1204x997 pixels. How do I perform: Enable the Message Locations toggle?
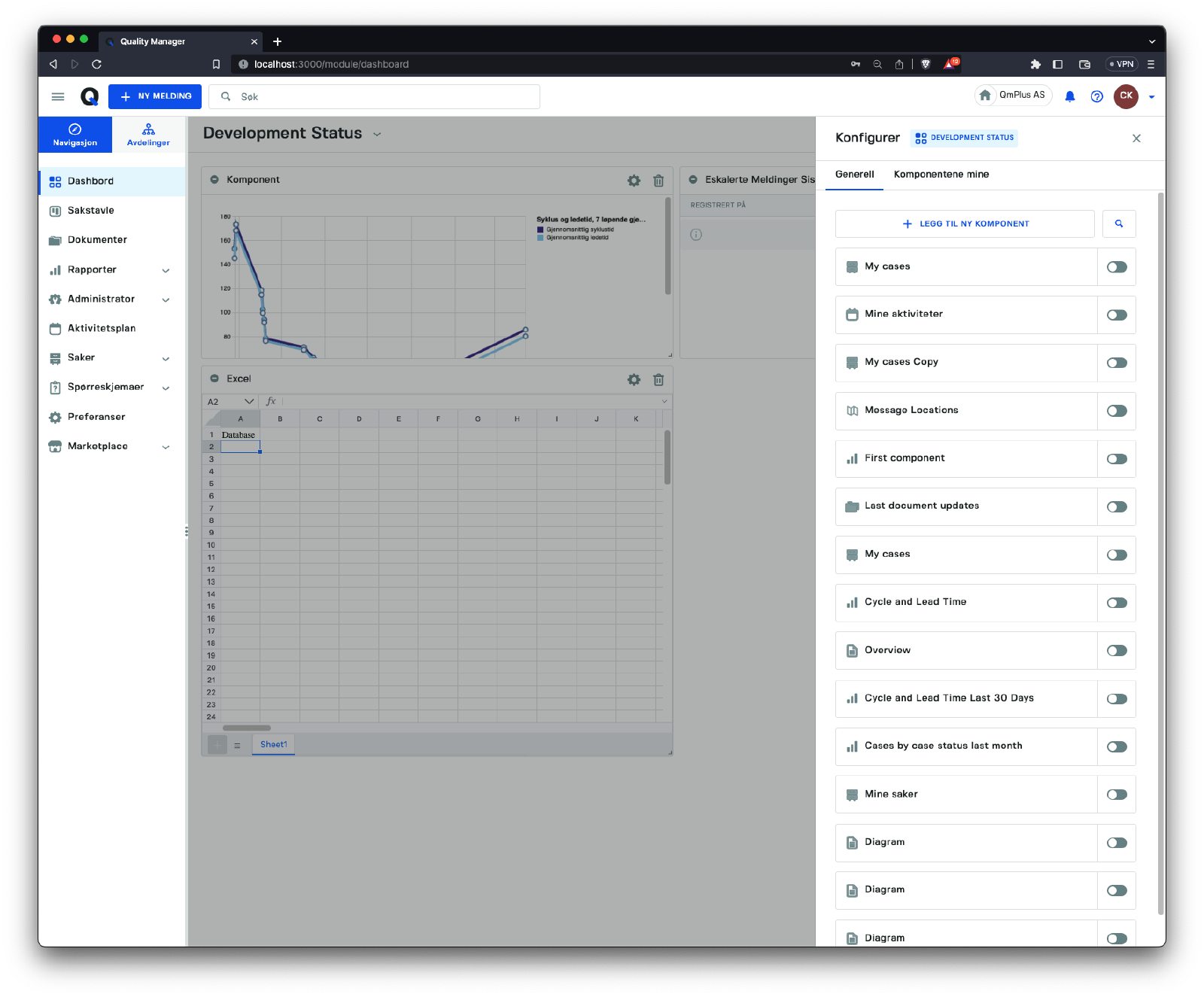click(x=1117, y=411)
